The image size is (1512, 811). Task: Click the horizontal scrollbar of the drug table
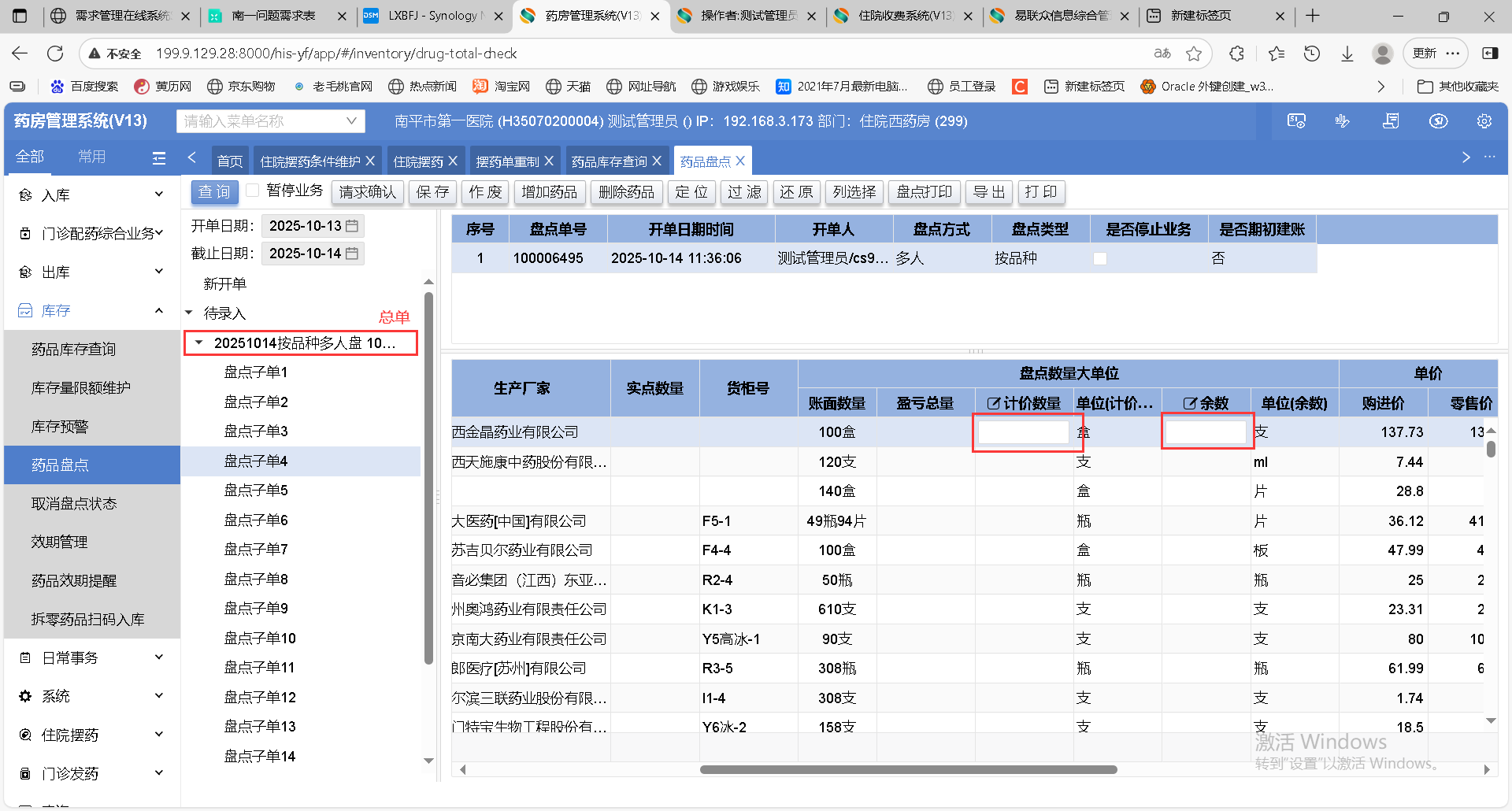tap(908, 769)
